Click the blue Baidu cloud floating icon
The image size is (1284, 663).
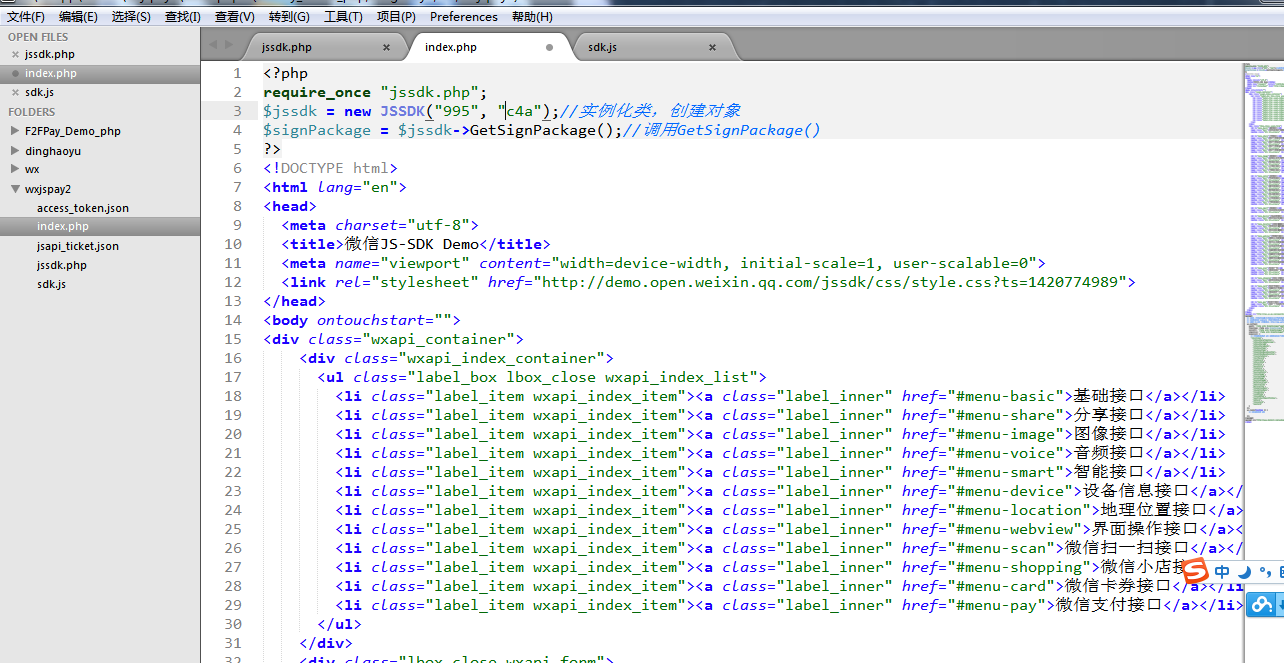tap(1262, 604)
